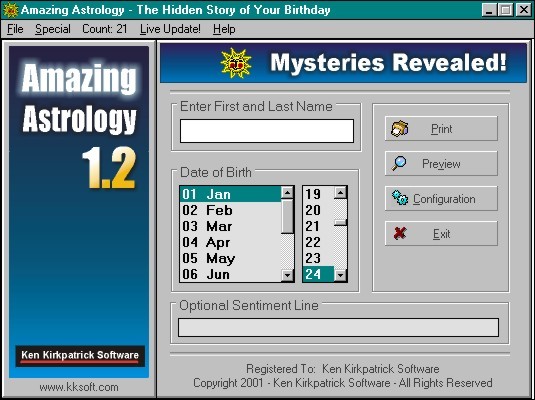Select day 22 in day list
This screenshot has width=535, height=400.
click(x=318, y=242)
